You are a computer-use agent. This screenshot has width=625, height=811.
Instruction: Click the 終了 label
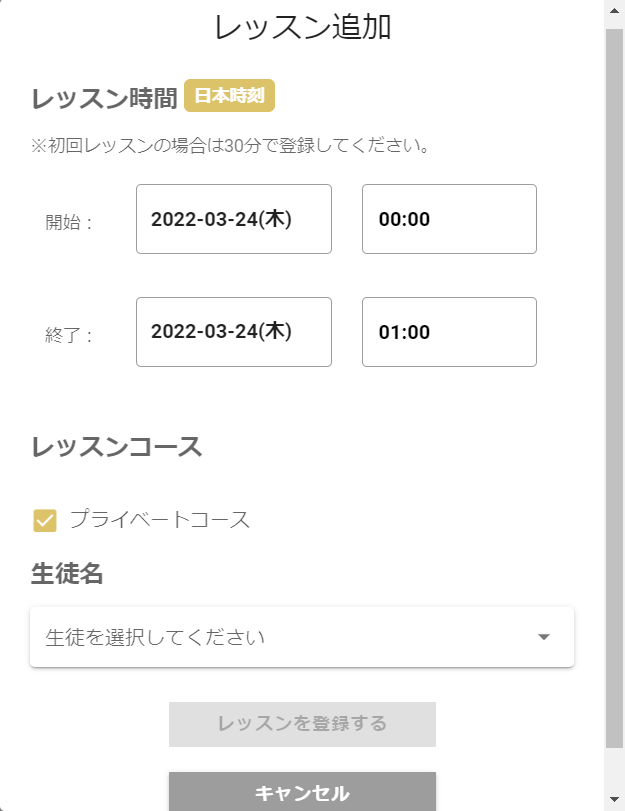(x=69, y=336)
